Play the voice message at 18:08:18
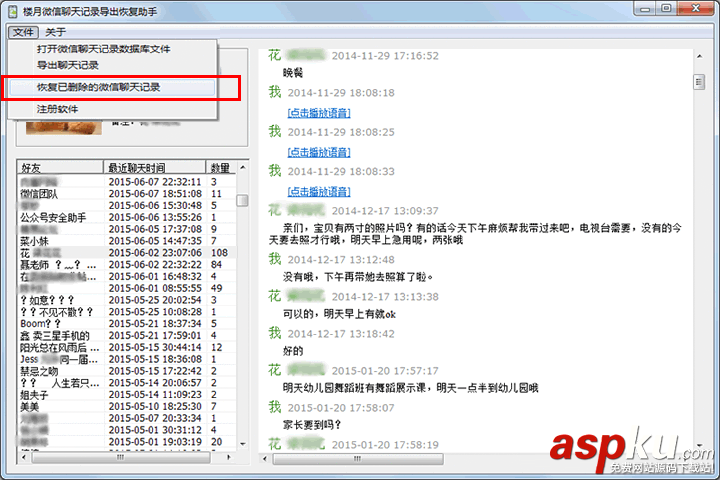The width and height of the screenshot is (720, 480). point(319,113)
